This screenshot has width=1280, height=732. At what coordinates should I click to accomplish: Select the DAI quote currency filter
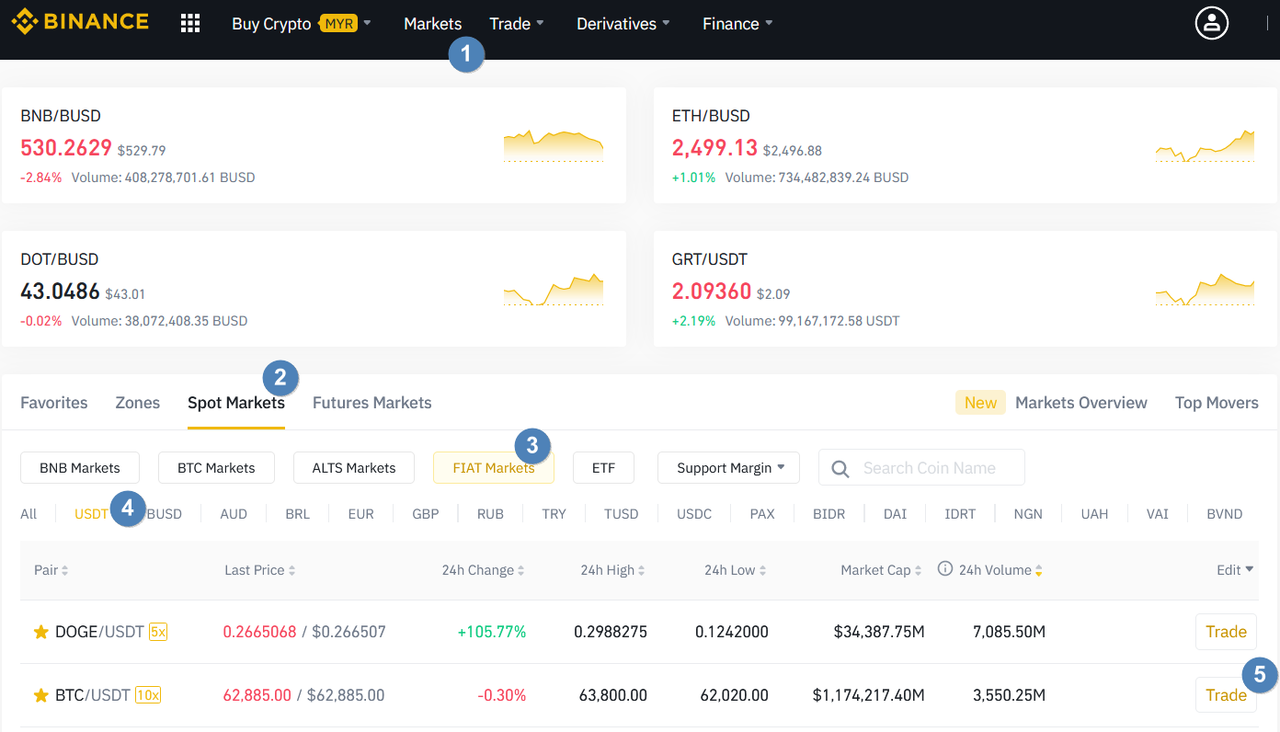(x=895, y=514)
